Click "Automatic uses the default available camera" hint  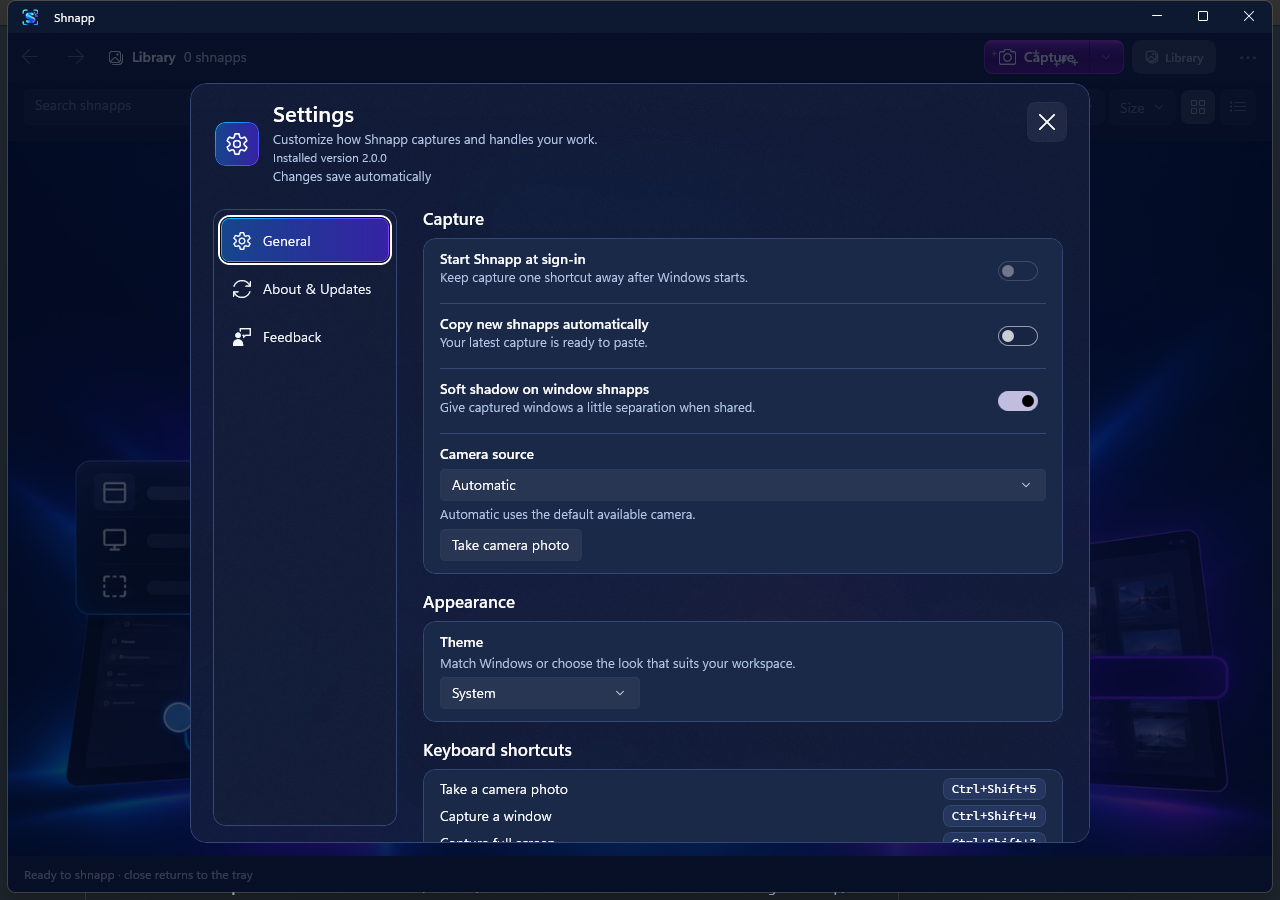[x=568, y=515]
